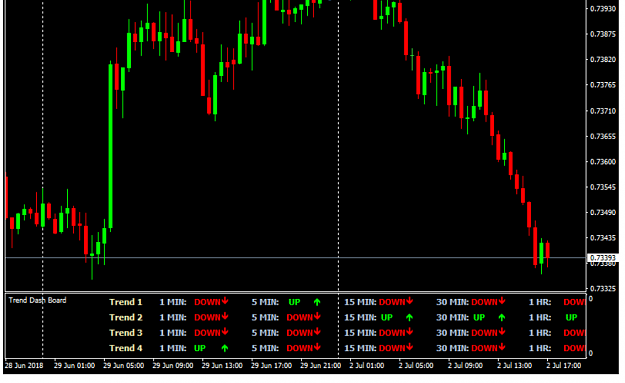This screenshot has height=383, width=625.
Task: Click the '29 Jun 21:00' time axis label
Action: point(320,365)
